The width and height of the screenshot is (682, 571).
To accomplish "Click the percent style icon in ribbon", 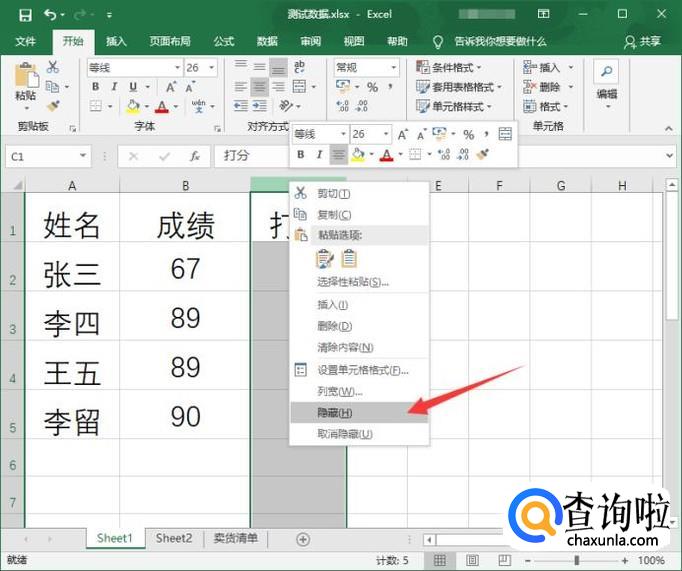I will click(372, 87).
